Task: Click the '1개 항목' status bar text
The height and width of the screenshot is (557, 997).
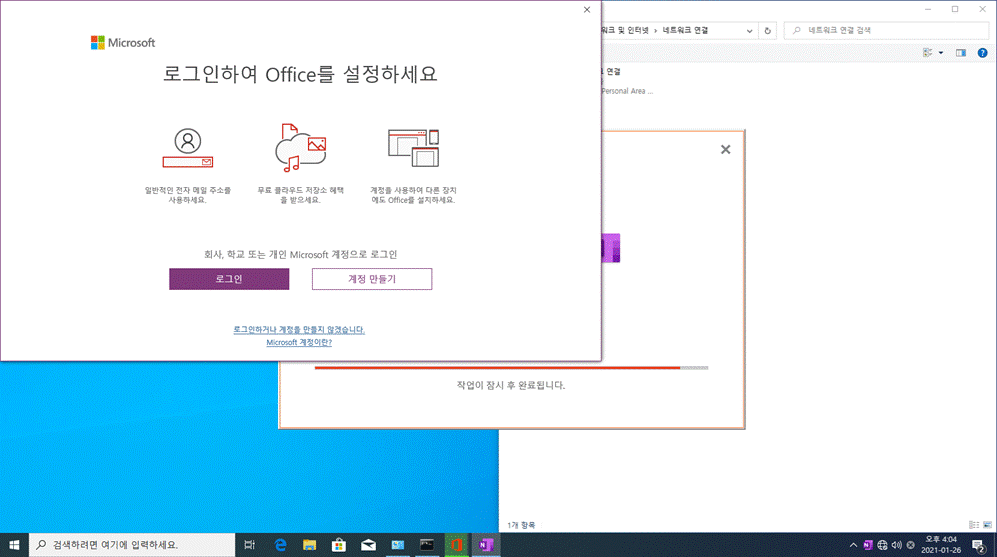Action: click(x=521, y=525)
